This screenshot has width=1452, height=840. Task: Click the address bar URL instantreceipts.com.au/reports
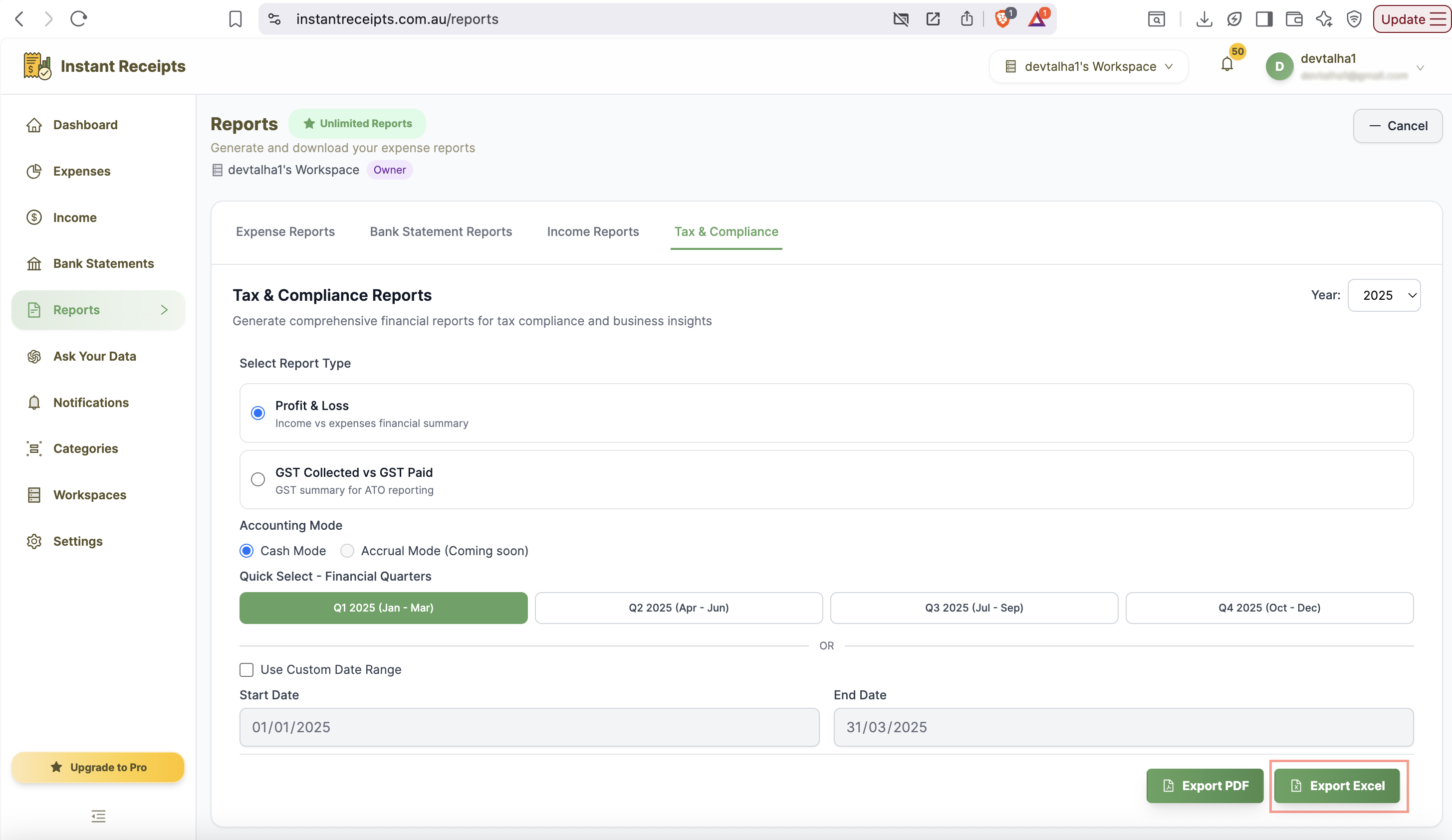click(x=397, y=19)
